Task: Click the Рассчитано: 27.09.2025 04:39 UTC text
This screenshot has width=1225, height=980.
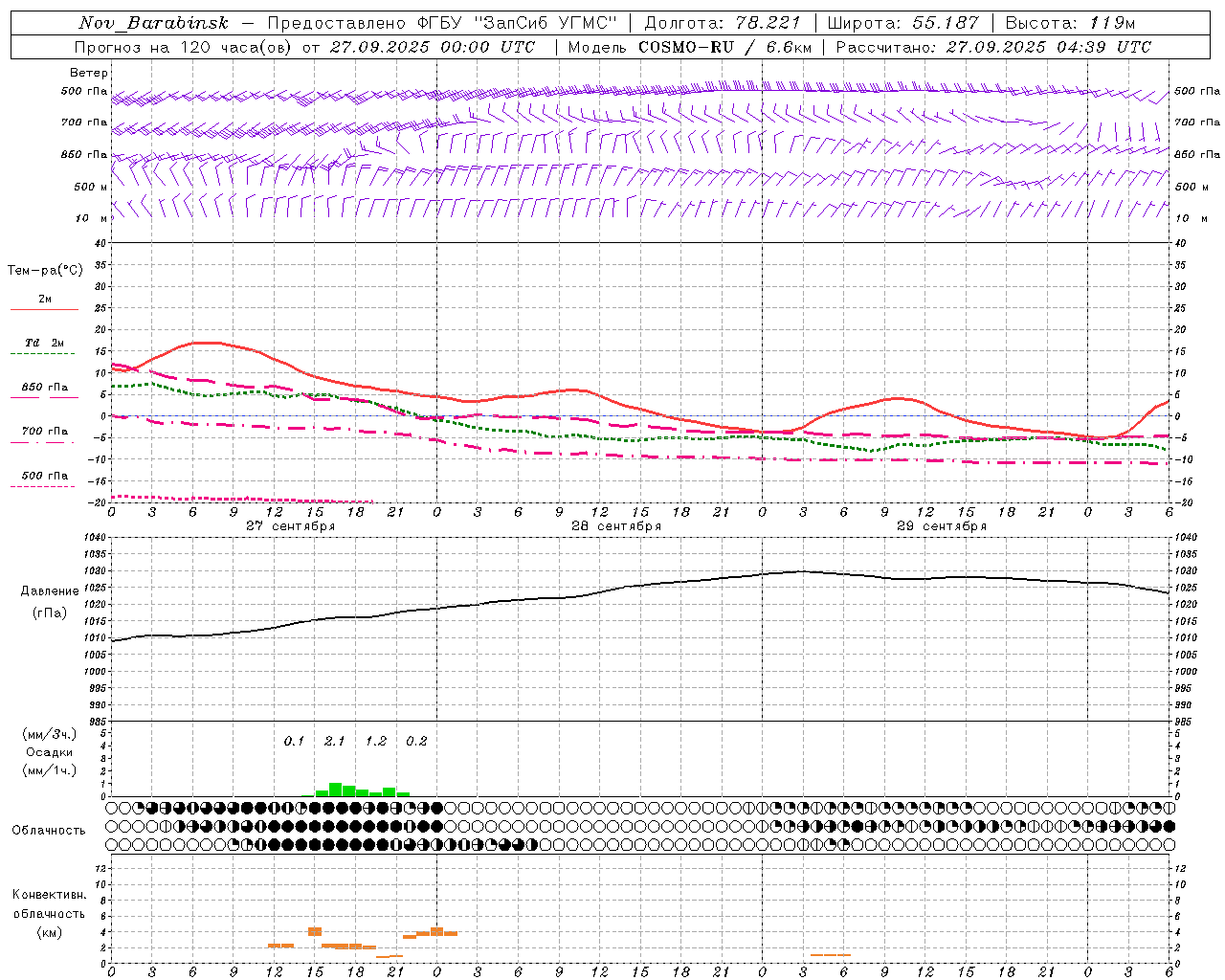Action: [x=993, y=47]
